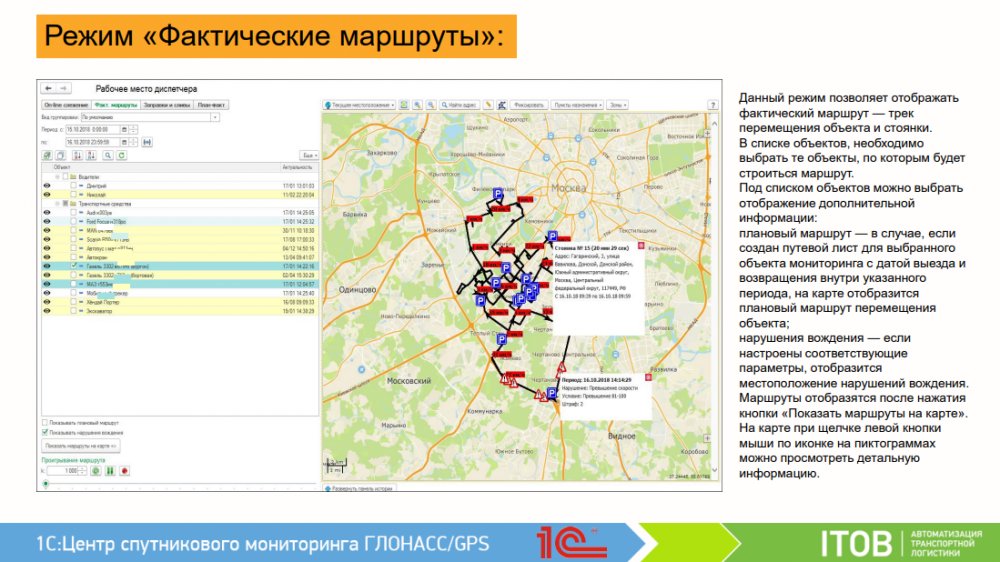Click the ruler measurement tool on map toolbar
The height and width of the screenshot is (562, 1000).
tap(488, 104)
